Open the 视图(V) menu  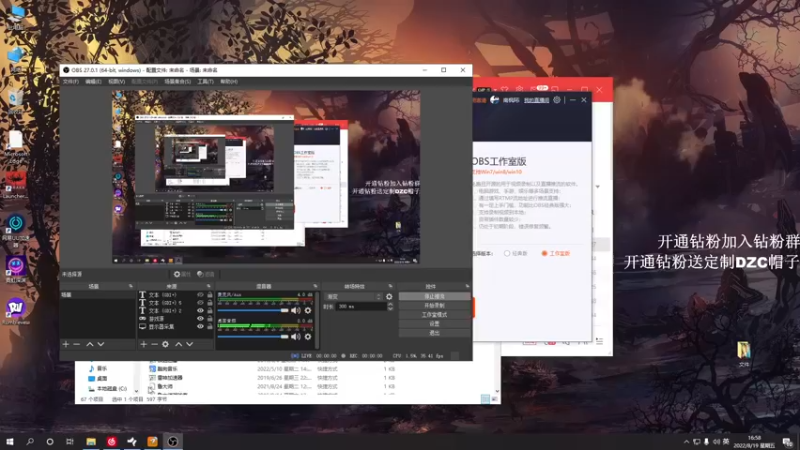pyautogui.click(x=116, y=82)
